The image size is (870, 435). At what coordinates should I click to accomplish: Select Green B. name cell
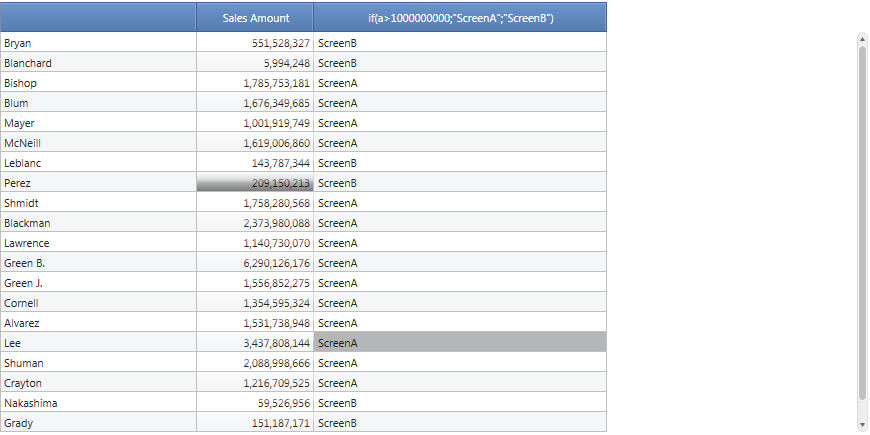point(98,263)
